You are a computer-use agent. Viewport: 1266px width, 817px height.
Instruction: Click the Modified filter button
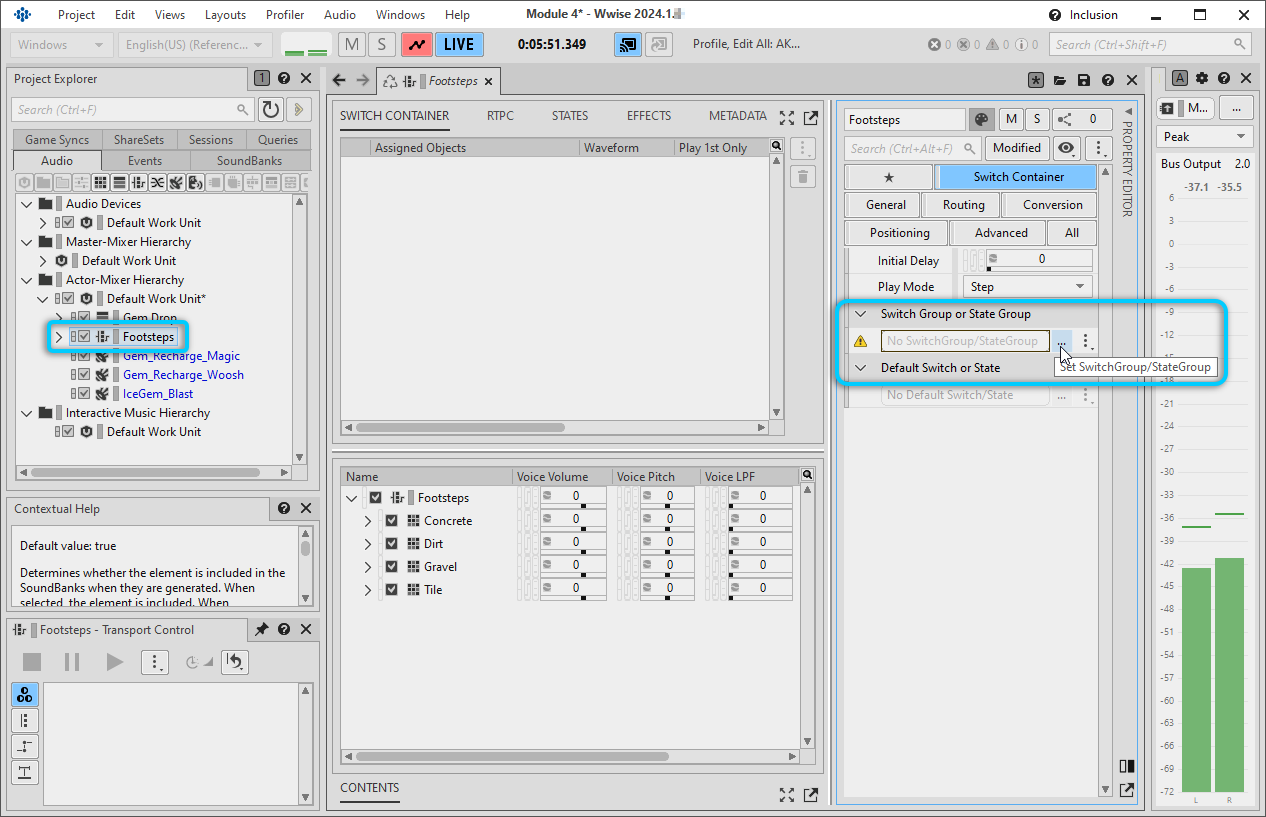[x=1017, y=148]
